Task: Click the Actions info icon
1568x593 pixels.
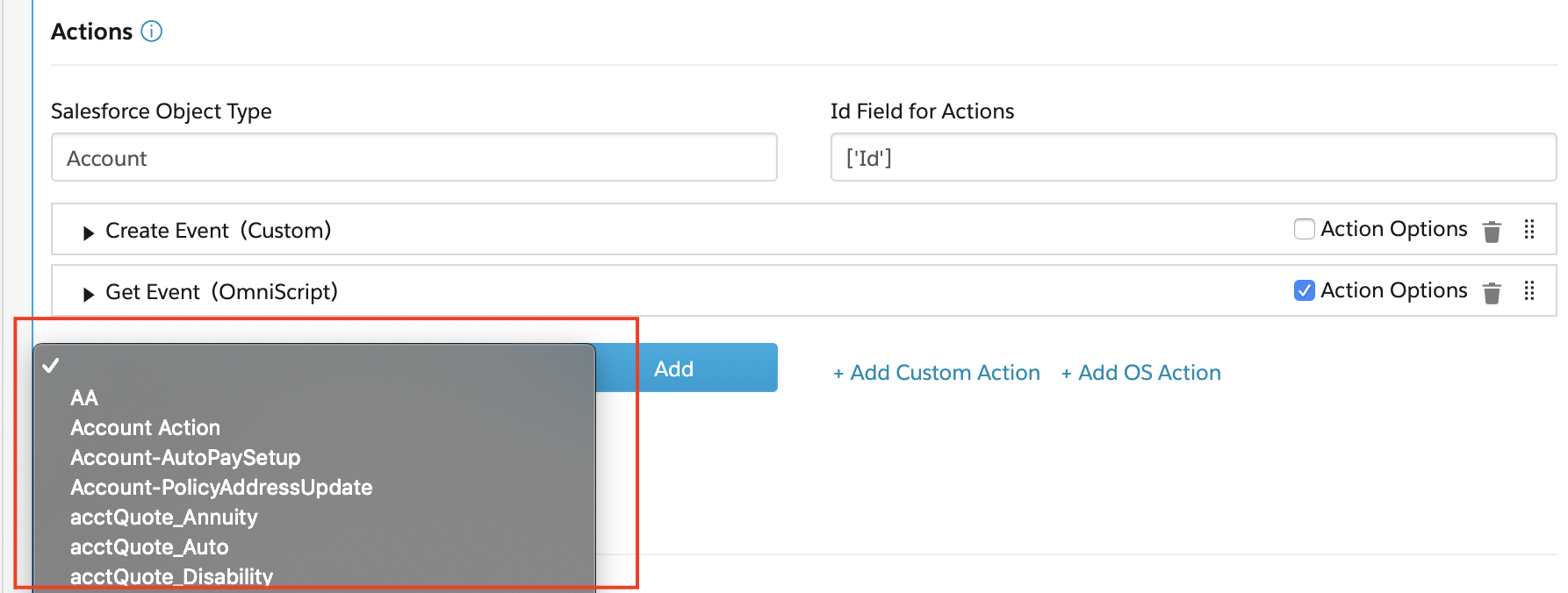Action: [x=152, y=32]
